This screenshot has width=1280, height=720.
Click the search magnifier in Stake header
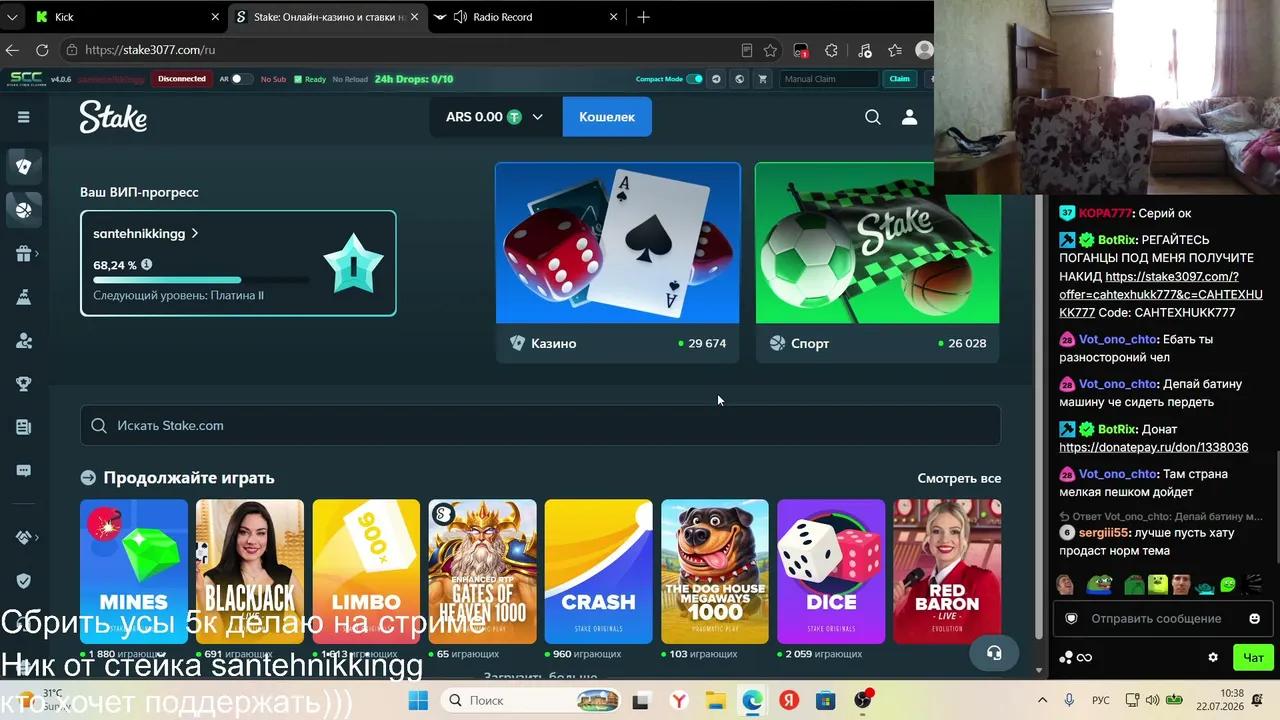pos(873,117)
